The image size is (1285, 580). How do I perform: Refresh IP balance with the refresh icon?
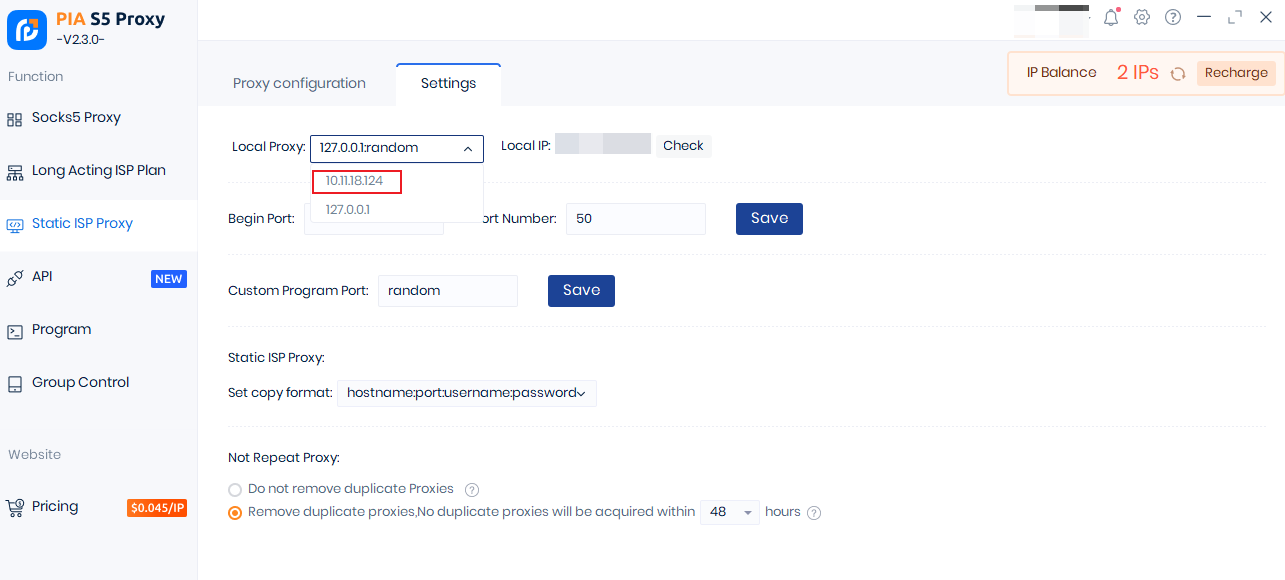tap(1178, 73)
